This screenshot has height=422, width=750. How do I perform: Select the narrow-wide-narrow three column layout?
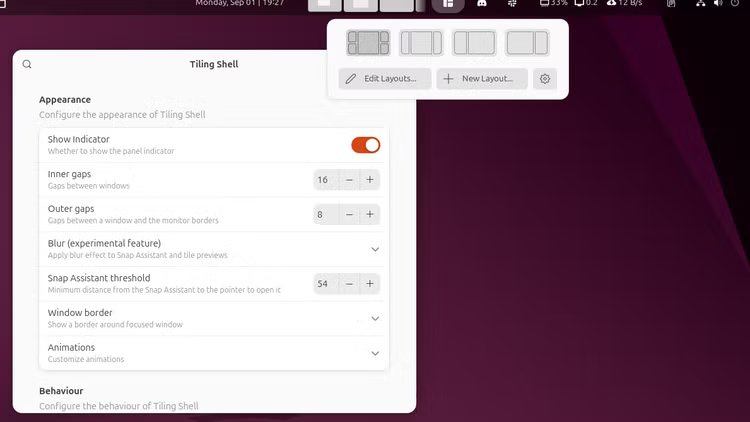point(421,43)
